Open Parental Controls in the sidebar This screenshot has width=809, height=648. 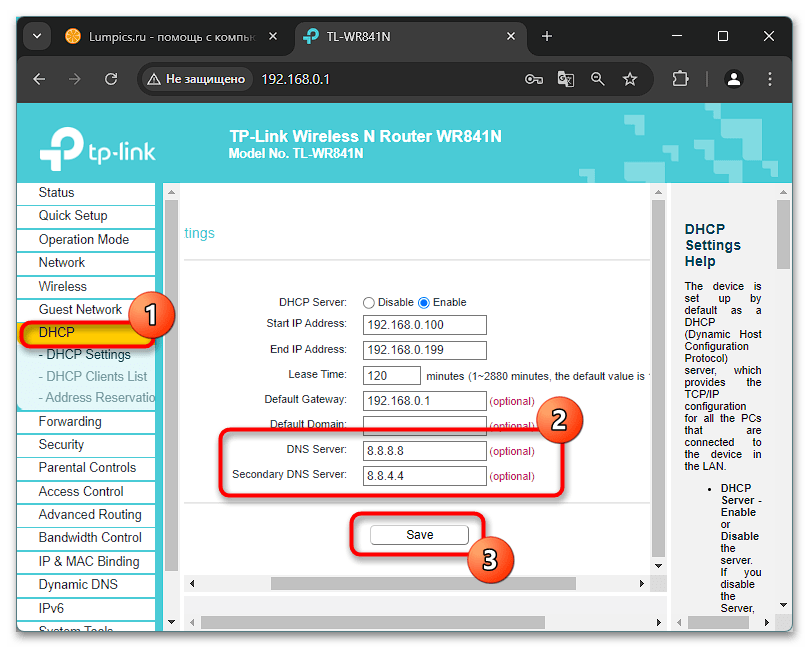[x=86, y=468]
